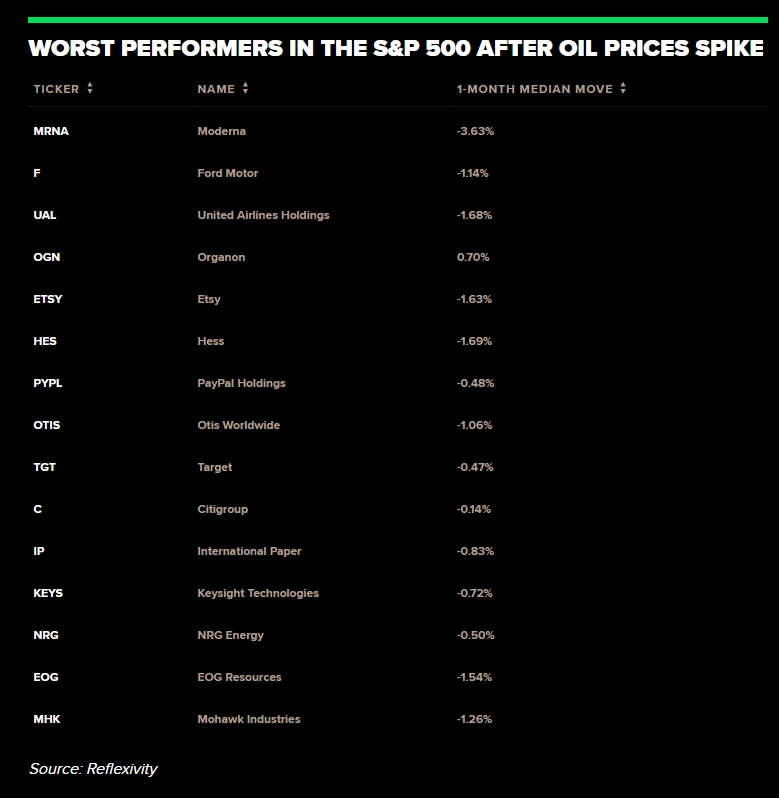Click the Ticker column header
This screenshot has width=779, height=798.
point(56,89)
